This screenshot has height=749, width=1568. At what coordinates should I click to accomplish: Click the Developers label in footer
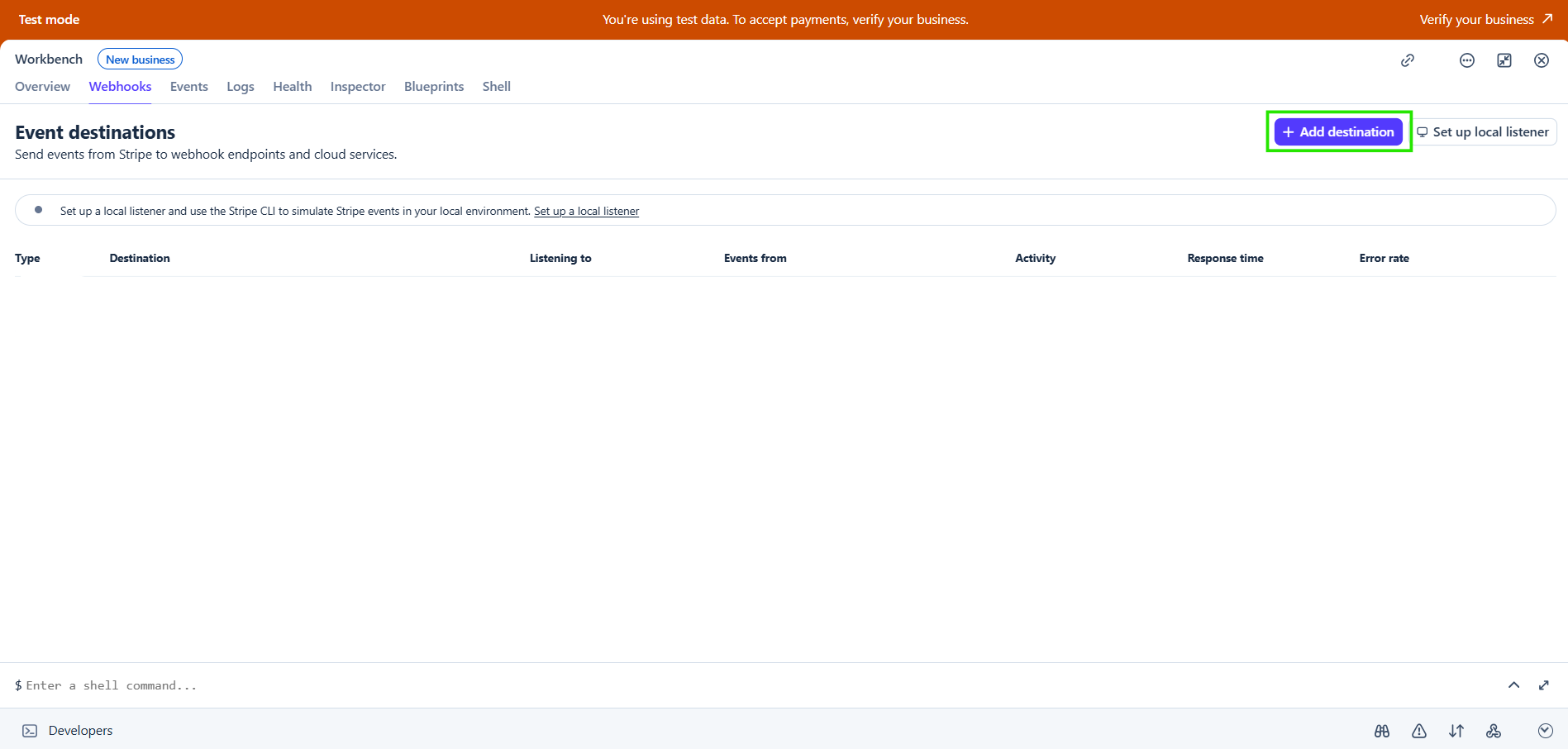(81, 731)
